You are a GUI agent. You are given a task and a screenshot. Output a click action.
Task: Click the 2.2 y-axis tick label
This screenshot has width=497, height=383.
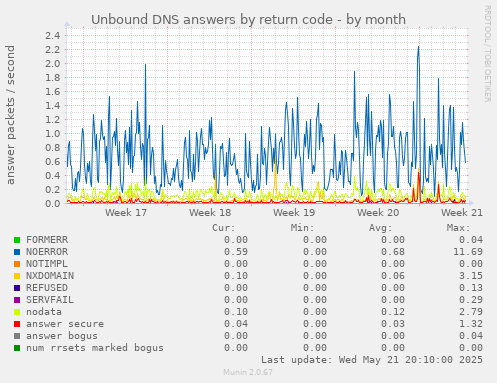point(53,50)
